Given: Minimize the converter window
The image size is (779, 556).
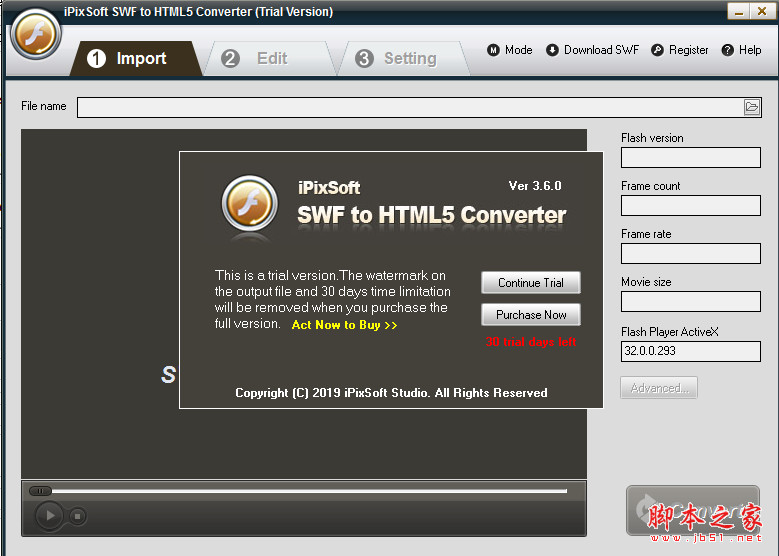Looking at the screenshot, I should tap(739, 11).
